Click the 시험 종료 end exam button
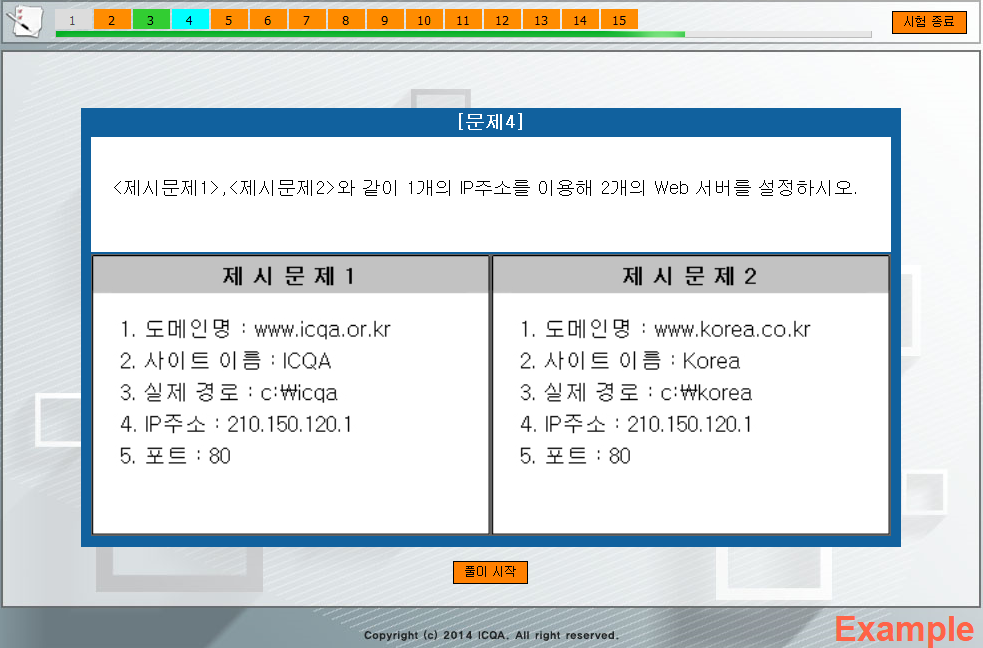Screen dimensions: 983x648 [x=929, y=20]
